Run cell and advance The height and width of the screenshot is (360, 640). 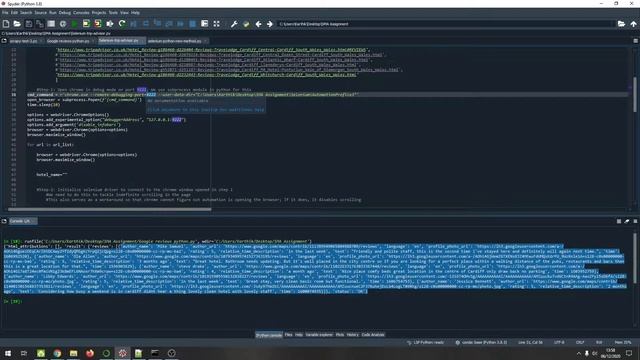(98, 24)
